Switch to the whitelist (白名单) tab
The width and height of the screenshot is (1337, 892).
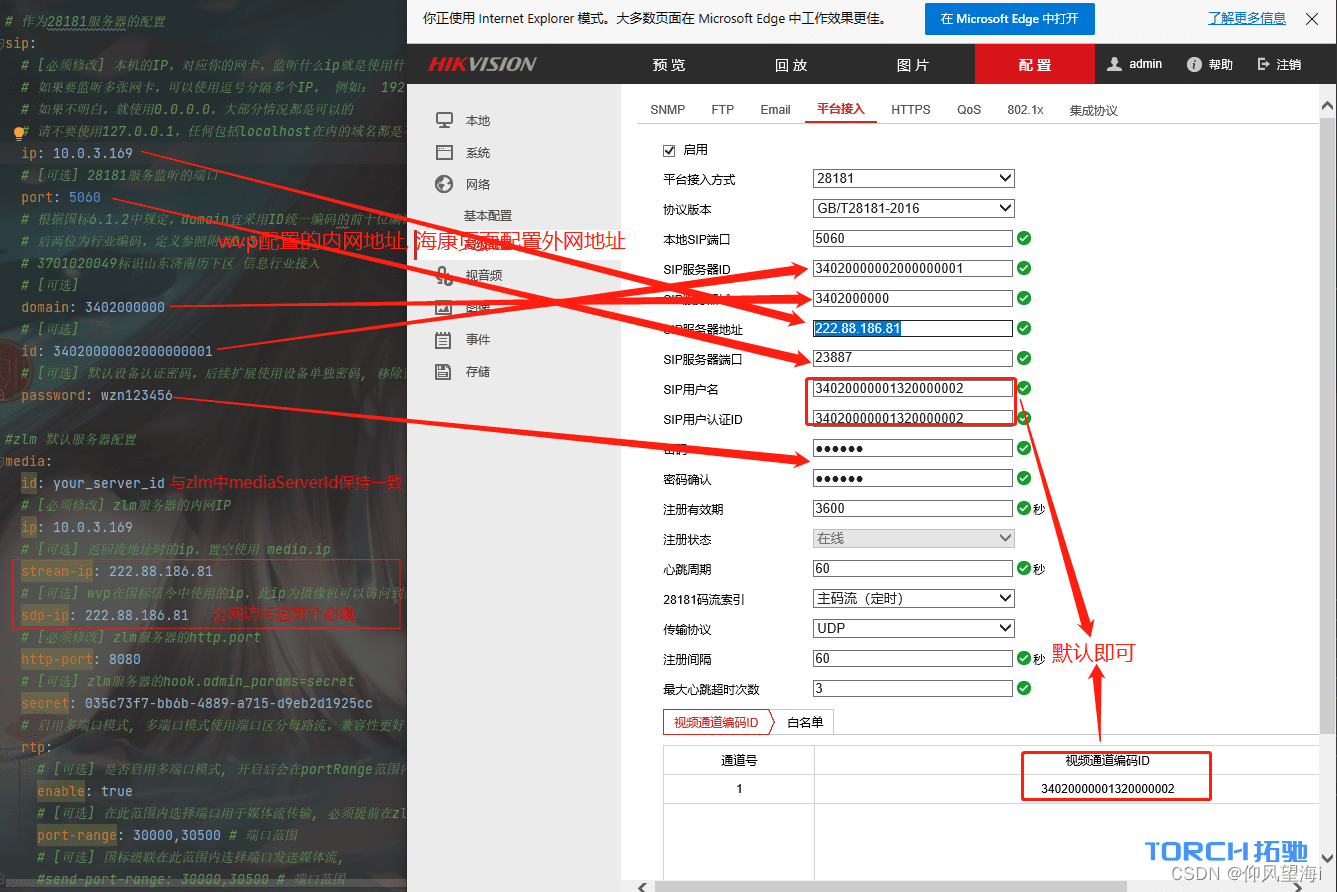(805, 722)
